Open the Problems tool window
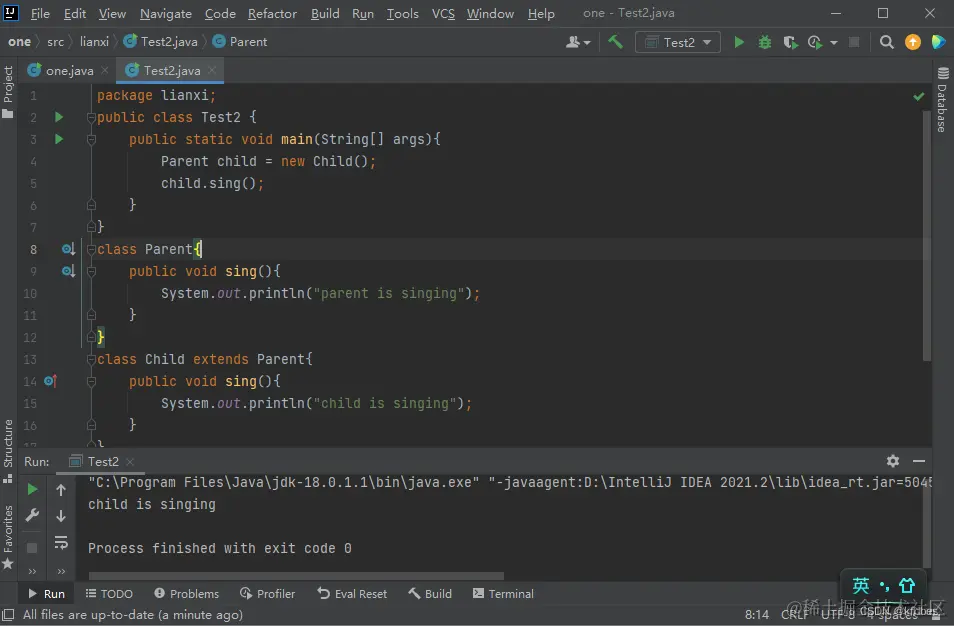The image size is (954, 626). (x=186, y=594)
